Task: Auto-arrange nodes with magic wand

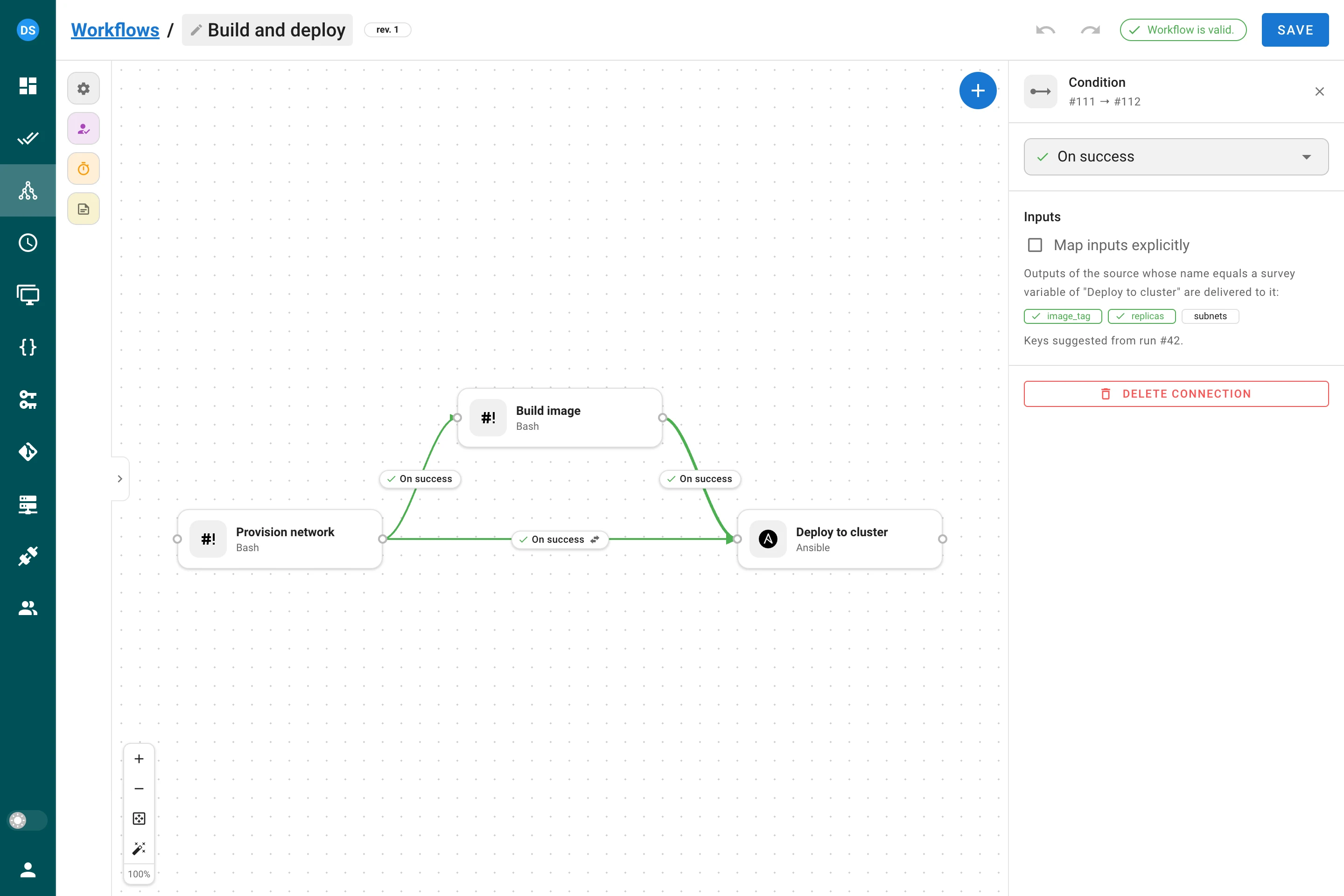Action: point(139,848)
